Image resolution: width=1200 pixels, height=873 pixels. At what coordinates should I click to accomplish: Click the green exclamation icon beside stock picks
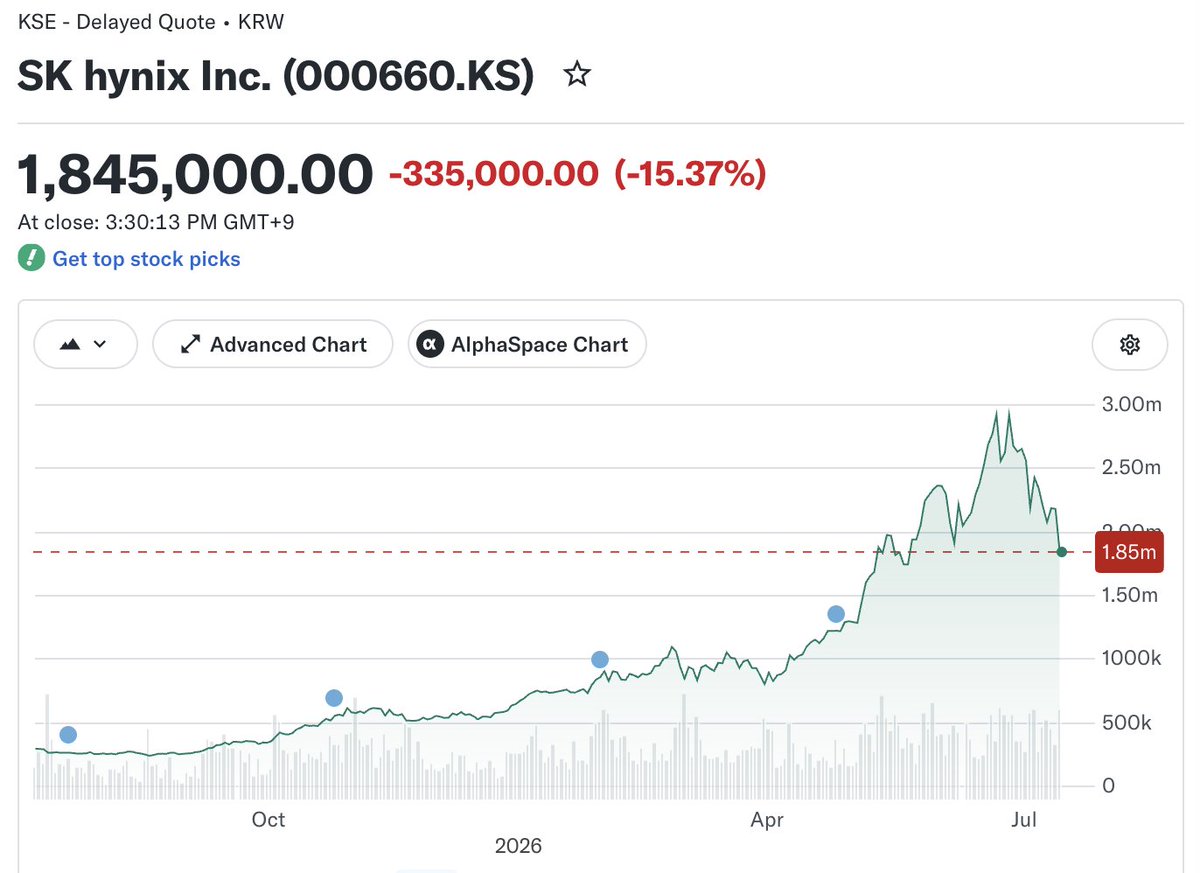click(x=31, y=258)
